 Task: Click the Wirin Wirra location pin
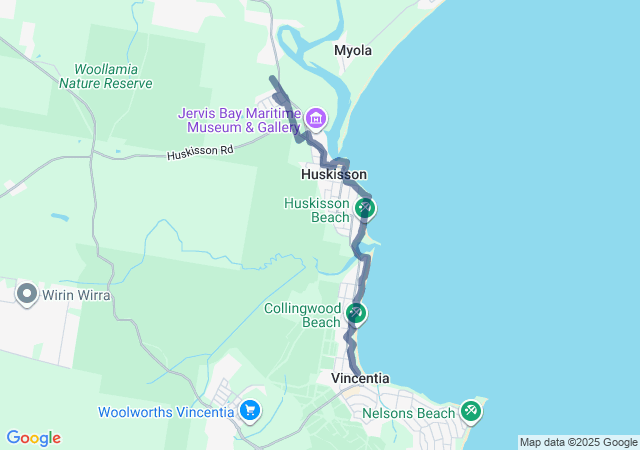coord(27,294)
